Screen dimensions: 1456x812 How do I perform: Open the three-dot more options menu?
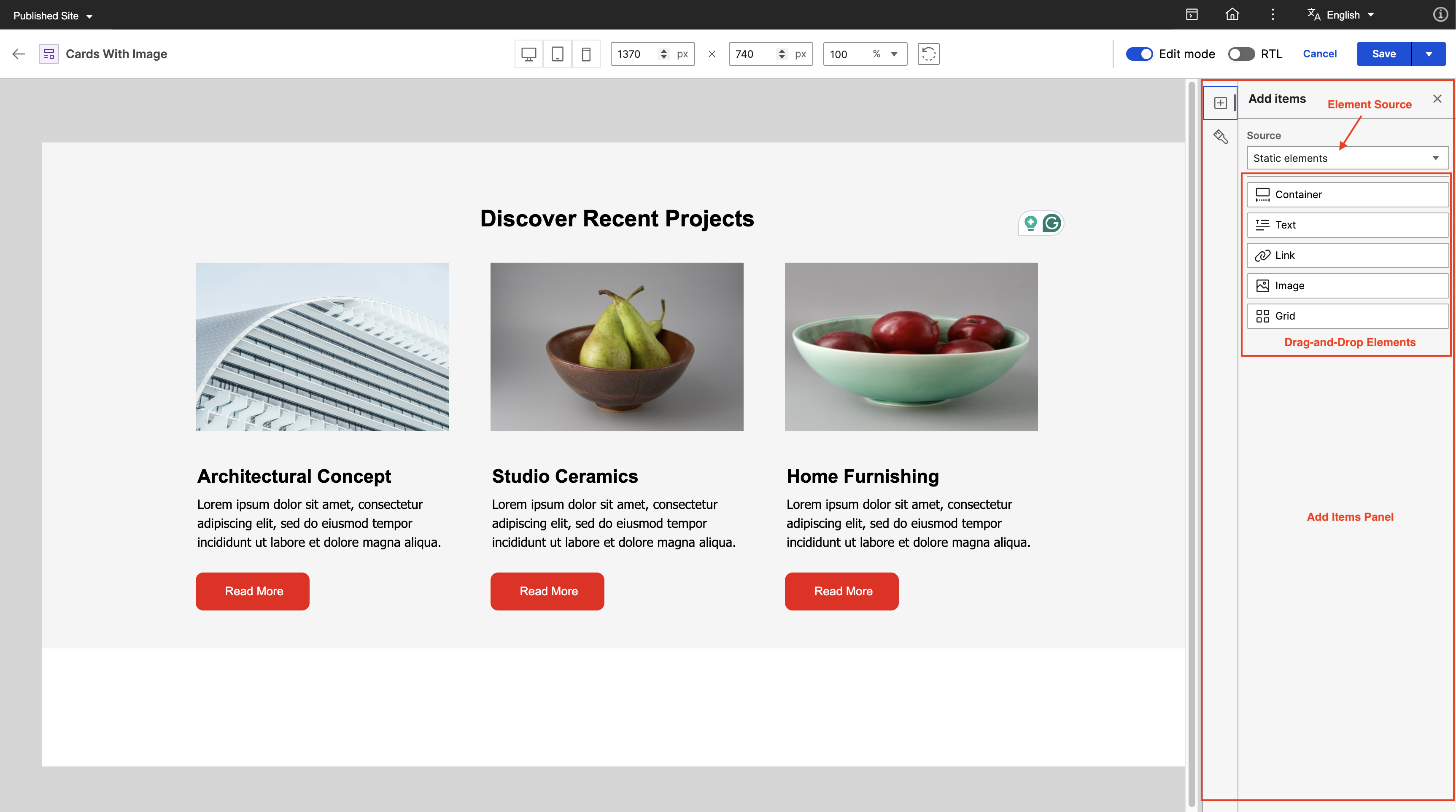click(x=1273, y=15)
